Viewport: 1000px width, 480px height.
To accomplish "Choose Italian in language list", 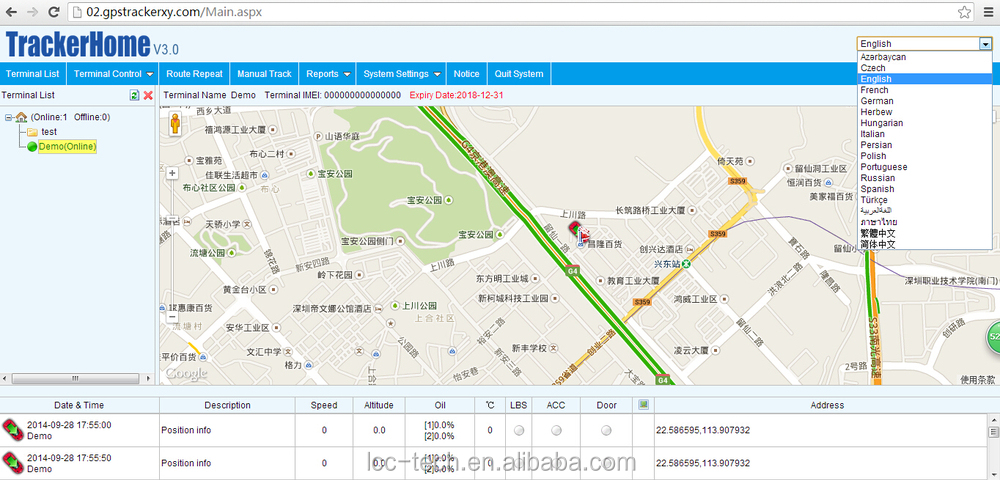I will click(x=924, y=134).
